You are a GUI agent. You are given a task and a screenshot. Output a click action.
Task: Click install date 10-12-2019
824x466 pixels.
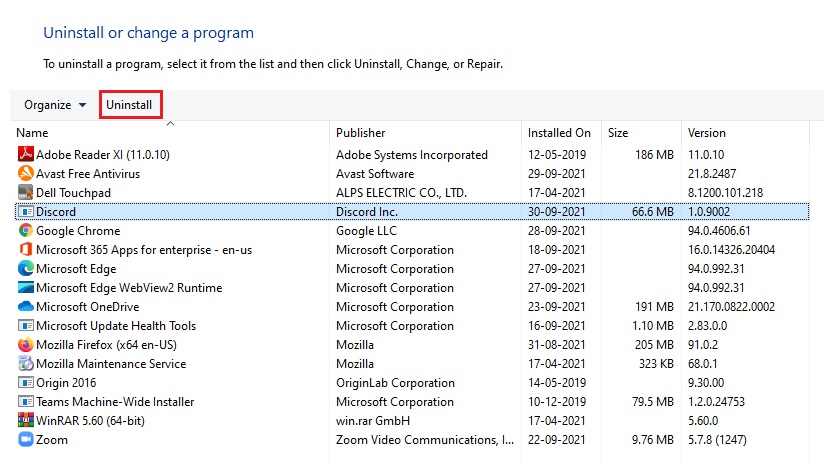(x=557, y=401)
